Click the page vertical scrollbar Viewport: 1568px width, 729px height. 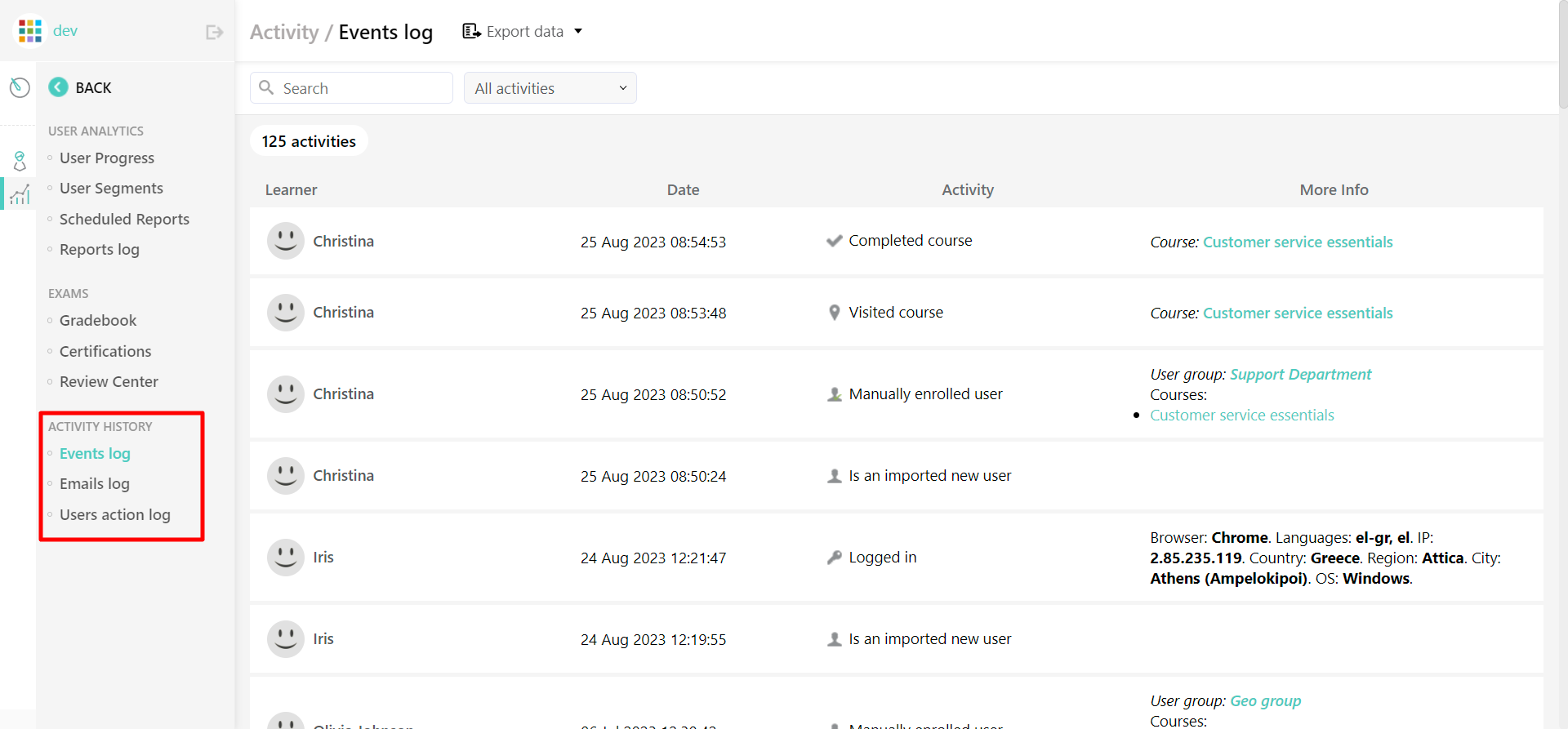[1563, 55]
